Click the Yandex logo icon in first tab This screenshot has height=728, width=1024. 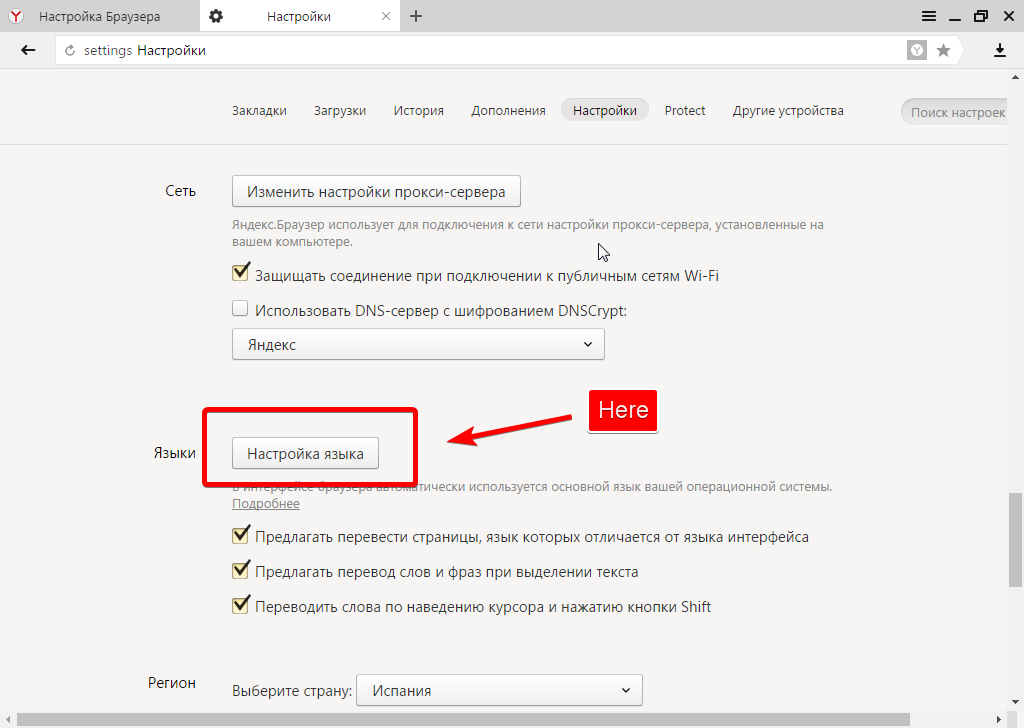16,16
